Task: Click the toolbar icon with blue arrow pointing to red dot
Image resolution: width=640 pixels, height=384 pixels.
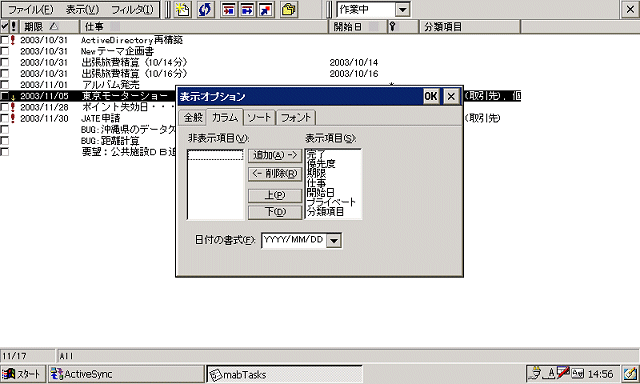Action: coord(266,9)
